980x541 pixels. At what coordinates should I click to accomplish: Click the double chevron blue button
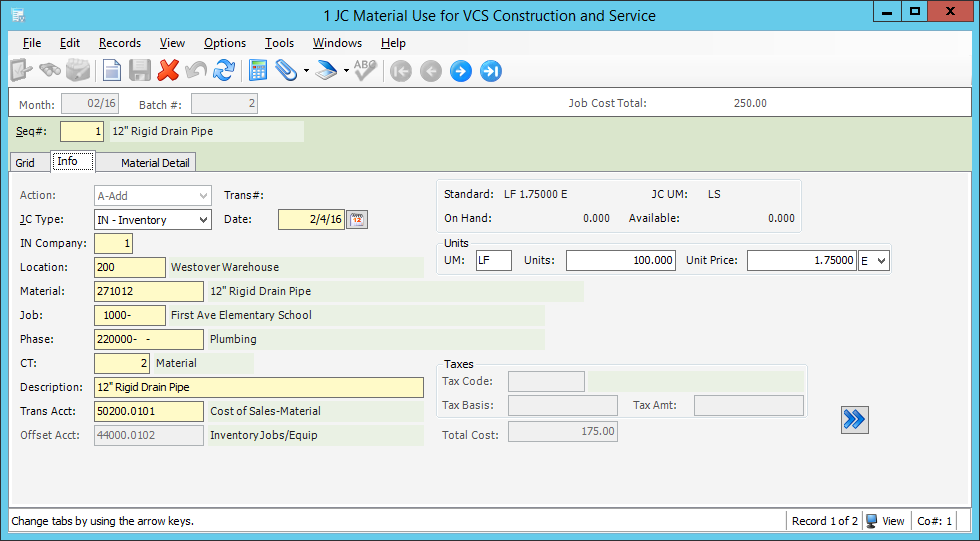(854, 419)
